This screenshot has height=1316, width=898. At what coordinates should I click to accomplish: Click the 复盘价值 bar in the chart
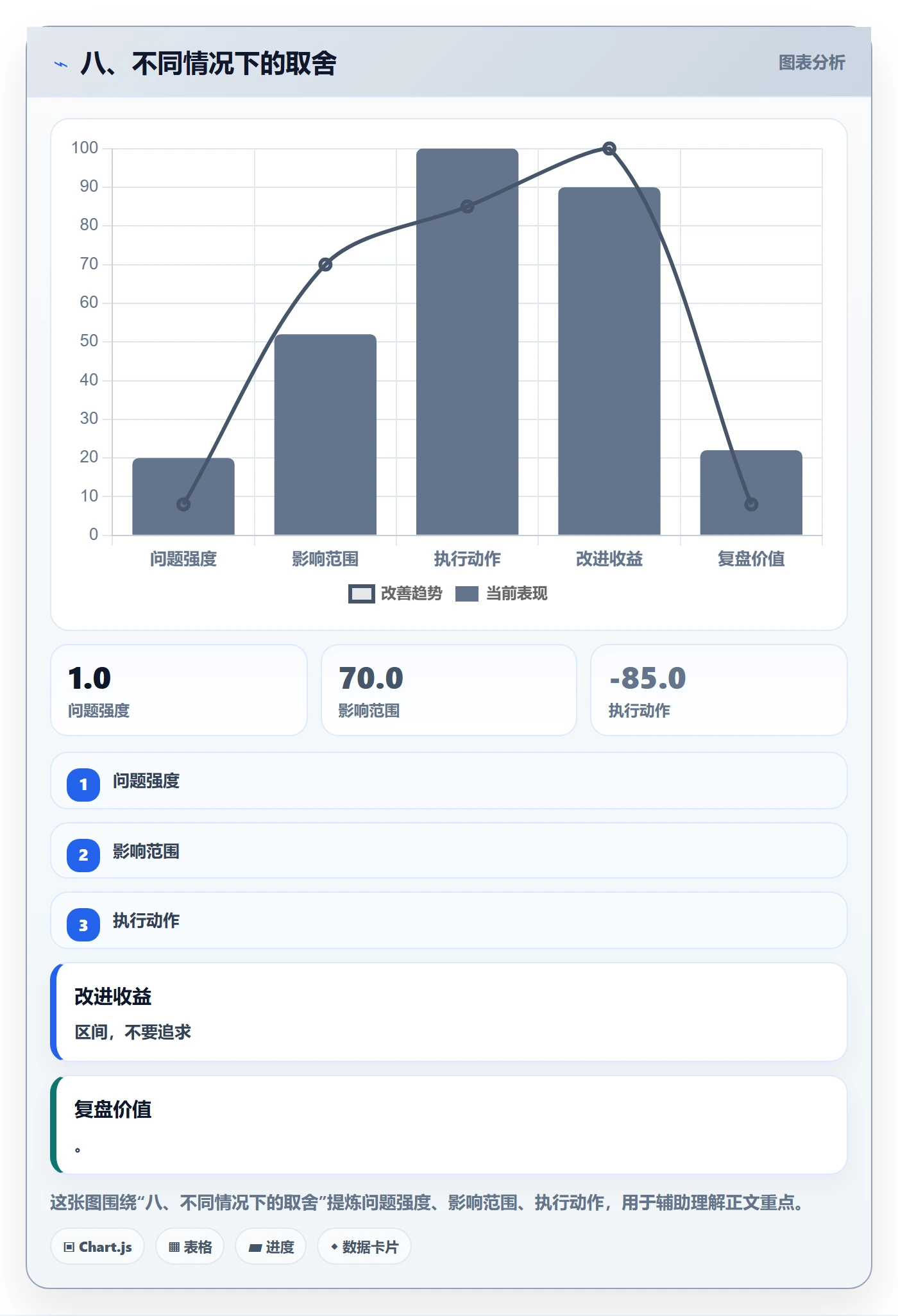751,493
